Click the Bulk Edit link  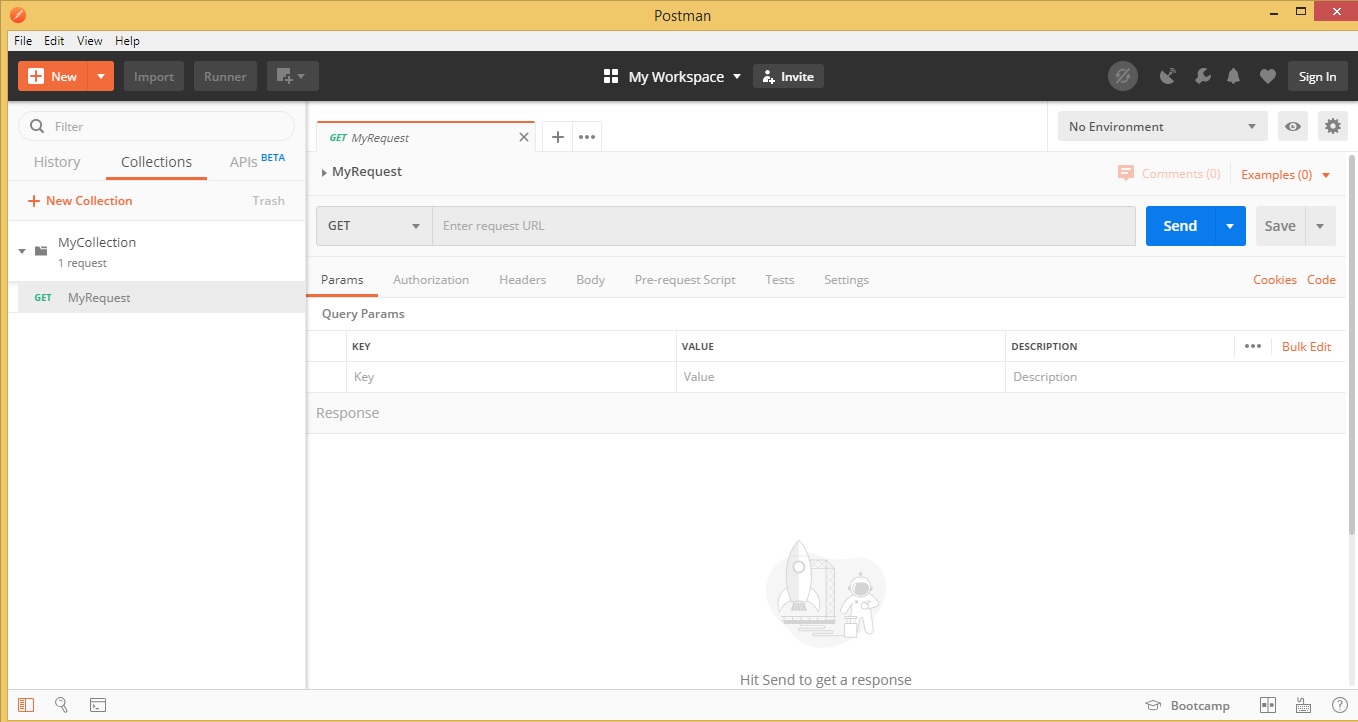[1306, 346]
